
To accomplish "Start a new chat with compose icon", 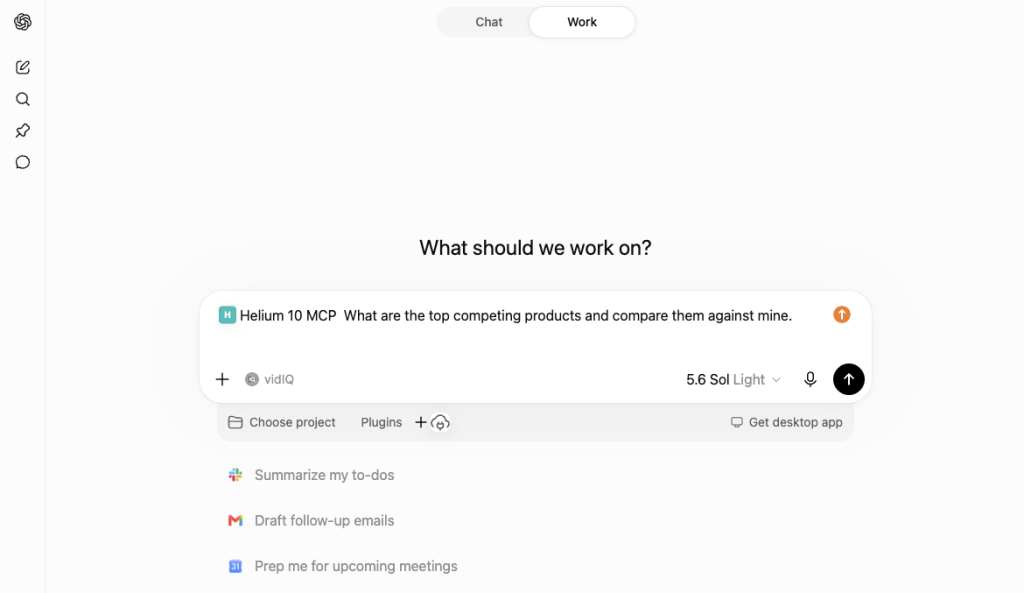I will coord(23,67).
